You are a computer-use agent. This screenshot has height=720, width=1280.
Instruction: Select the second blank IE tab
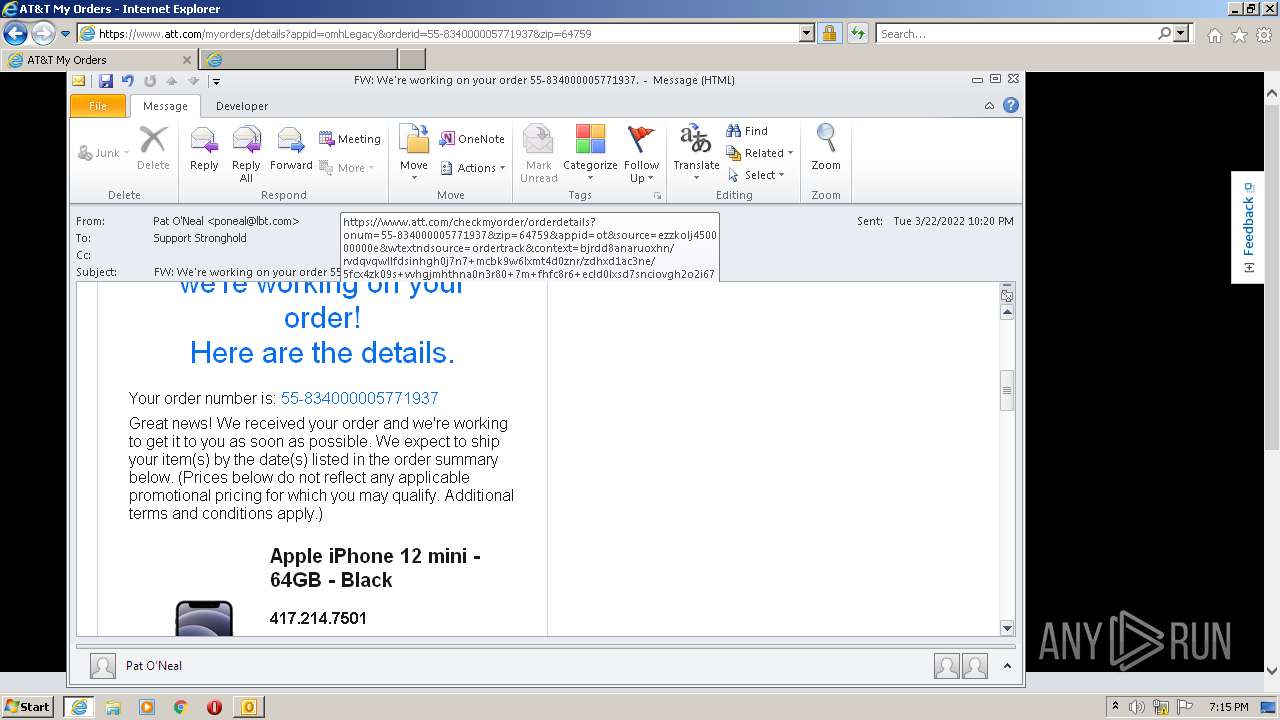298,60
